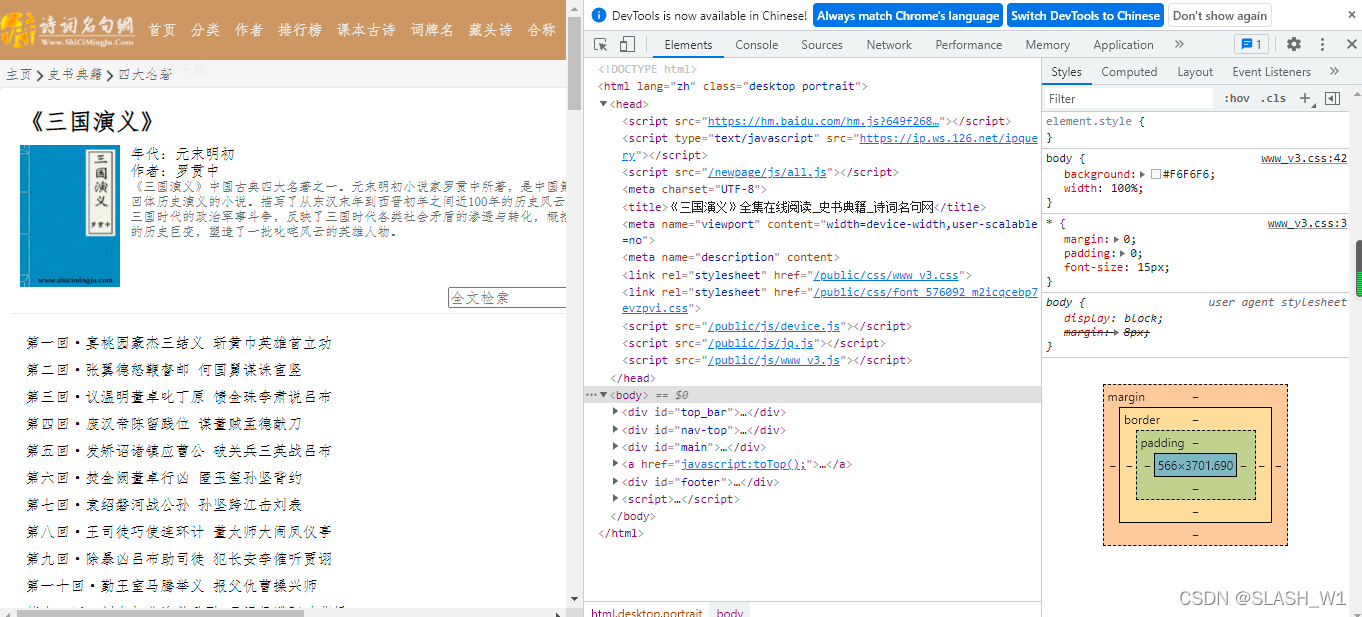The width and height of the screenshot is (1362, 617).
Task: Open the www_v3.css:42 source link
Action: pyautogui.click(x=1304, y=158)
